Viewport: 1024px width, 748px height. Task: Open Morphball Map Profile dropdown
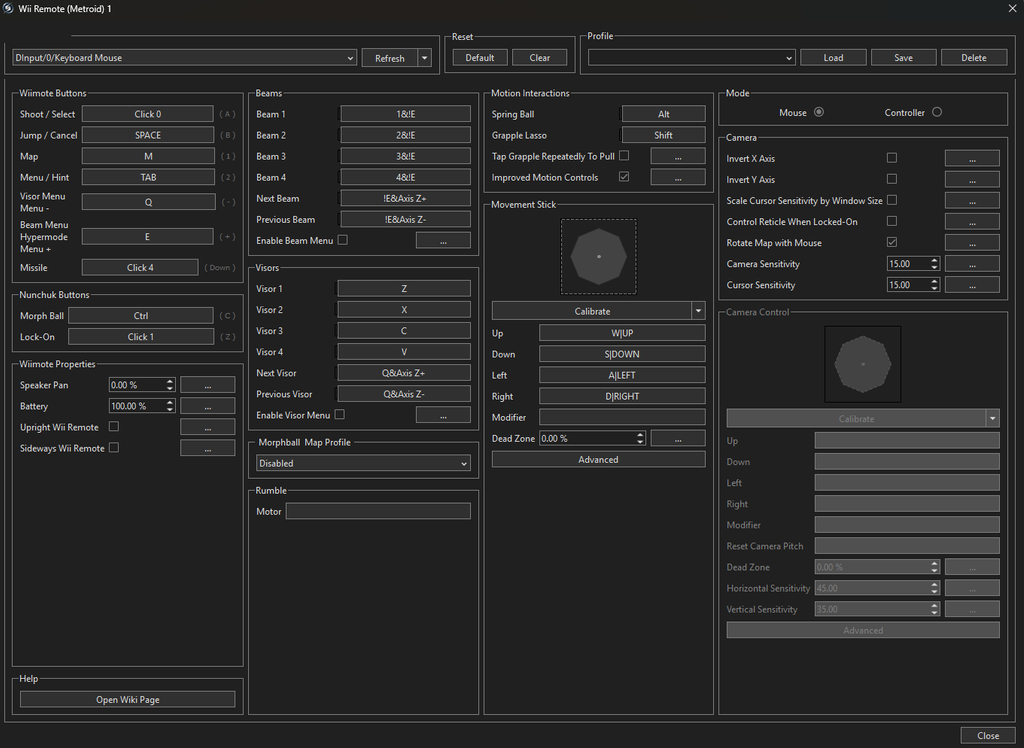(x=363, y=463)
